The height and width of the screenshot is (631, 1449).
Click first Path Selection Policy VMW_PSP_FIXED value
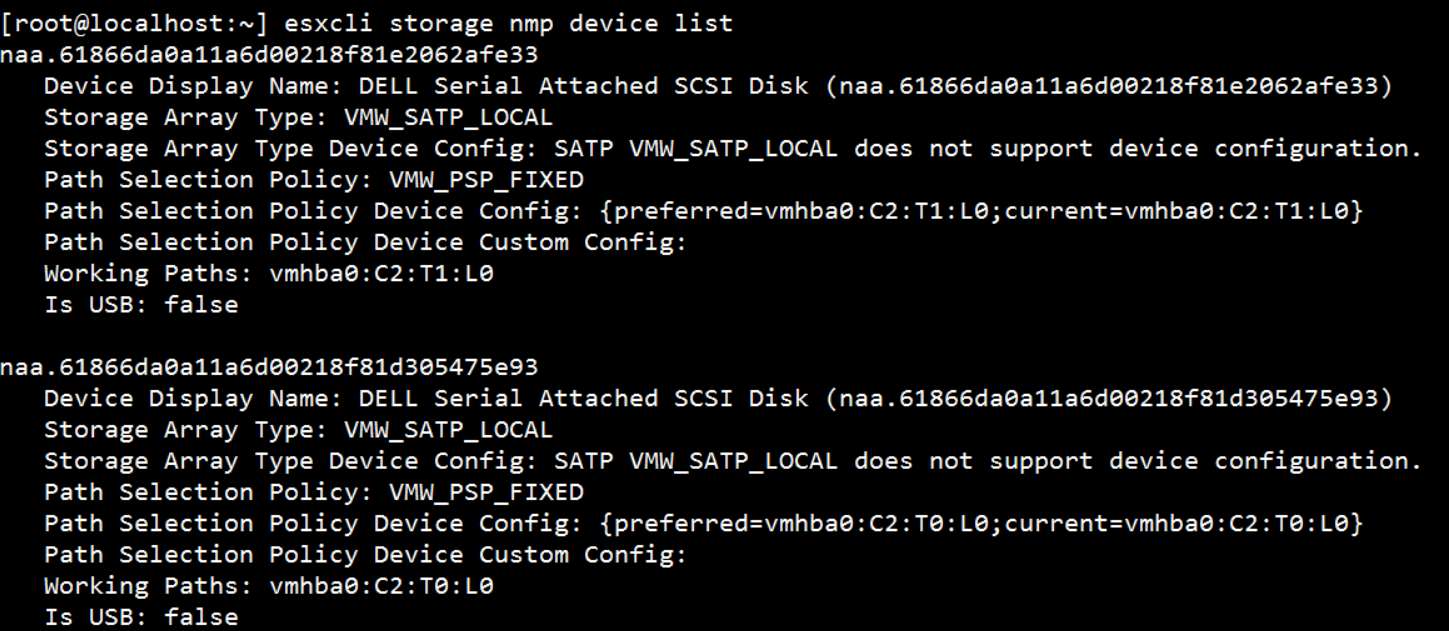[x=486, y=180]
